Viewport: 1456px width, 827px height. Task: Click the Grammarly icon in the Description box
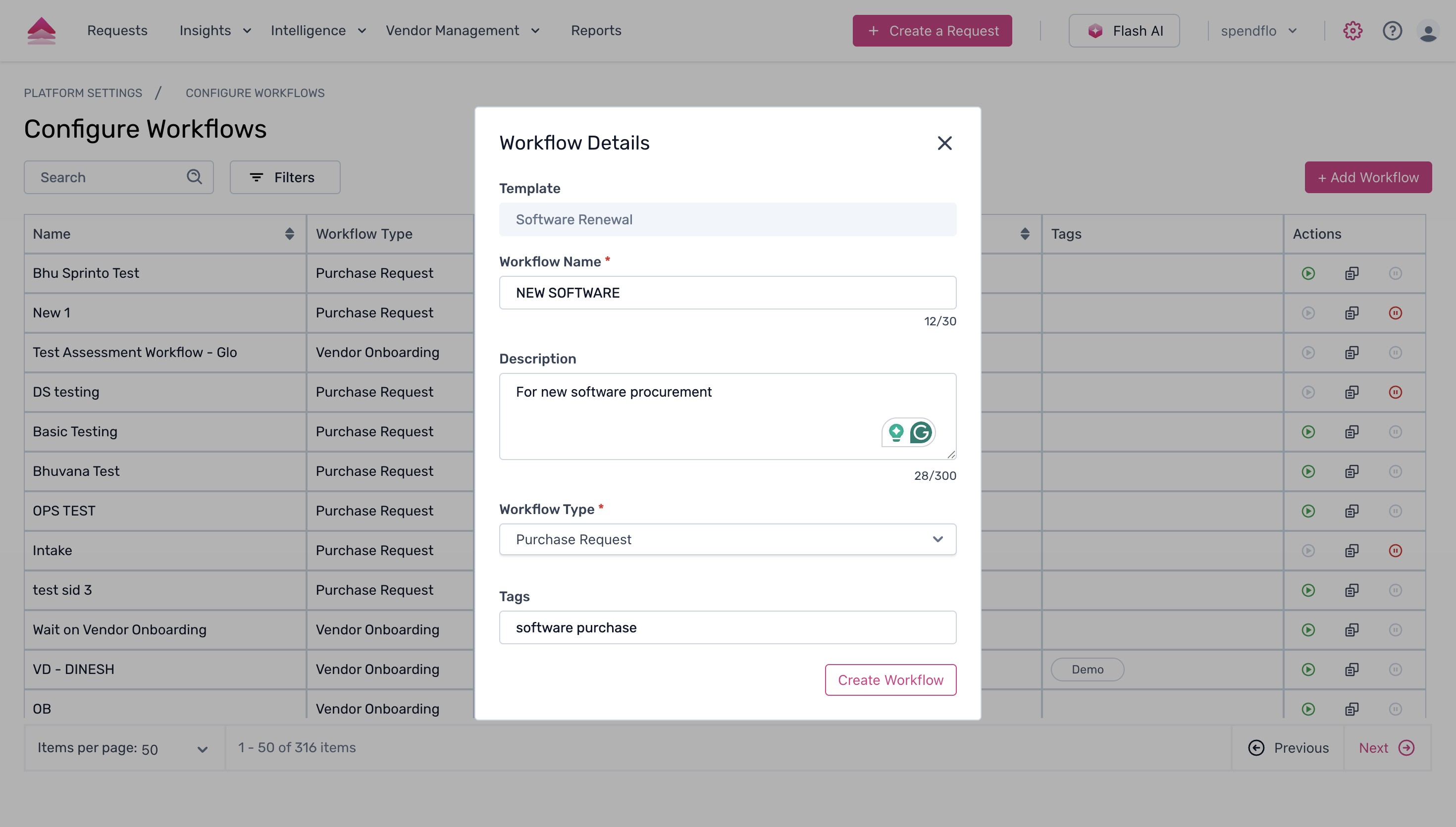[x=921, y=433]
